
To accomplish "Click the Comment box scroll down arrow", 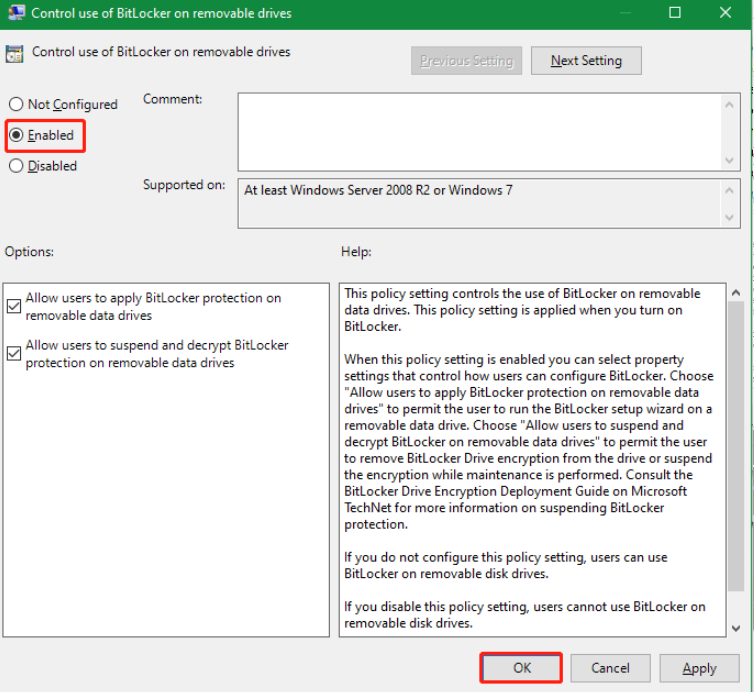I will 729,160.
